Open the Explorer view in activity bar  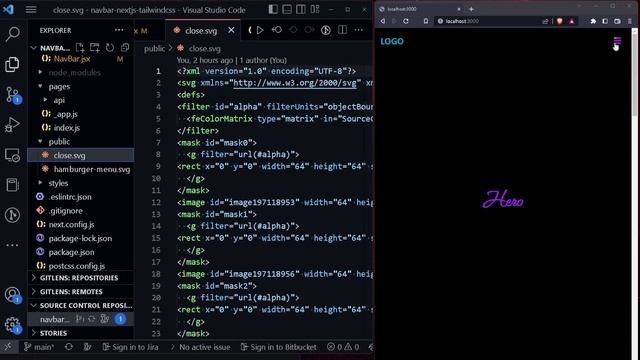pyautogui.click(x=12, y=64)
